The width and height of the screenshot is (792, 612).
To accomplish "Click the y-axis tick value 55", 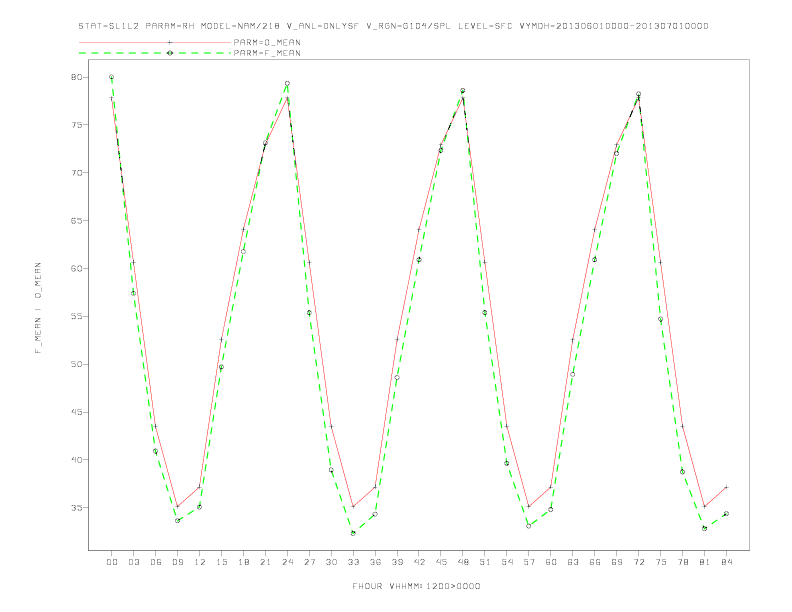I will click(76, 317).
